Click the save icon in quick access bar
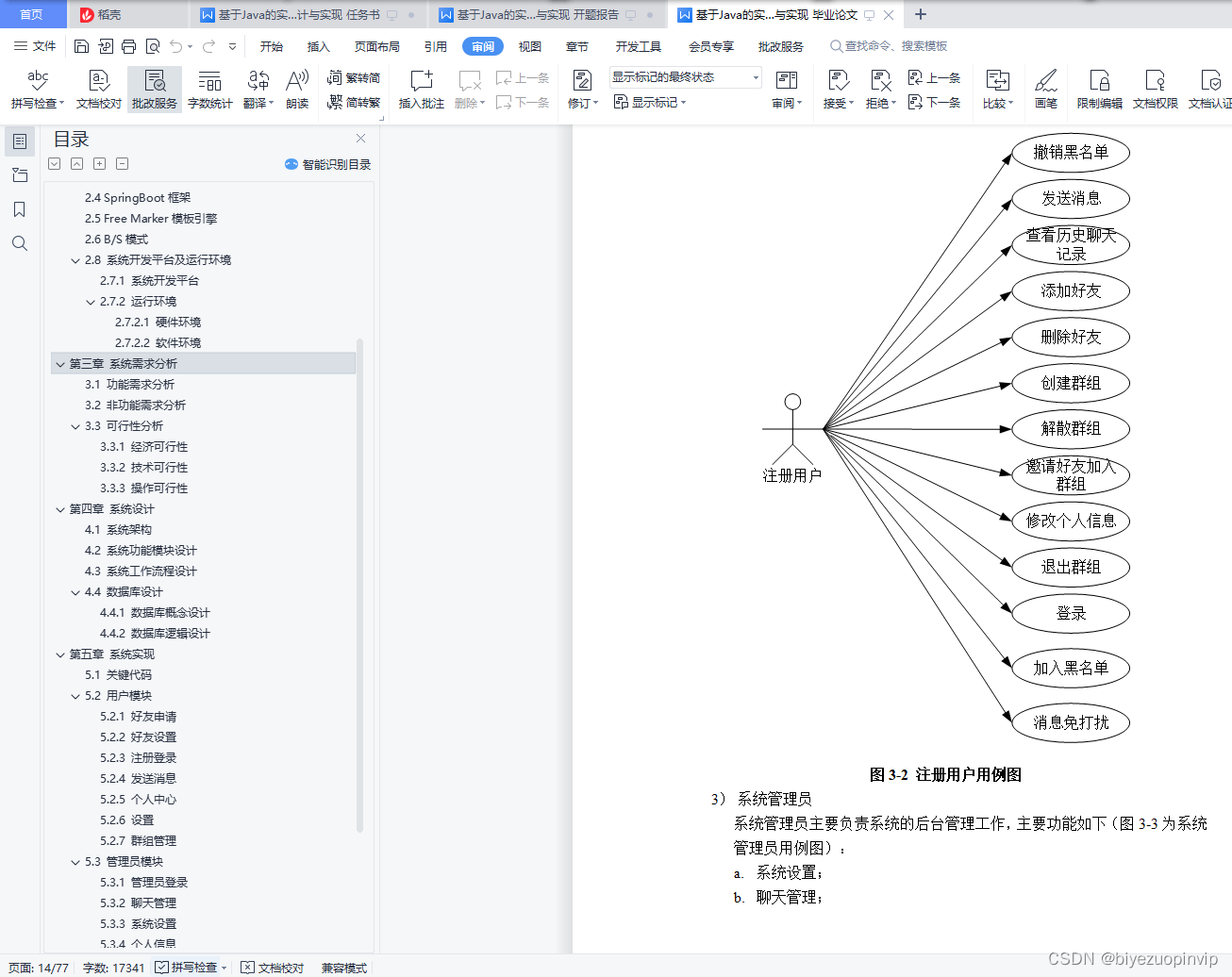 coord(81,46)
